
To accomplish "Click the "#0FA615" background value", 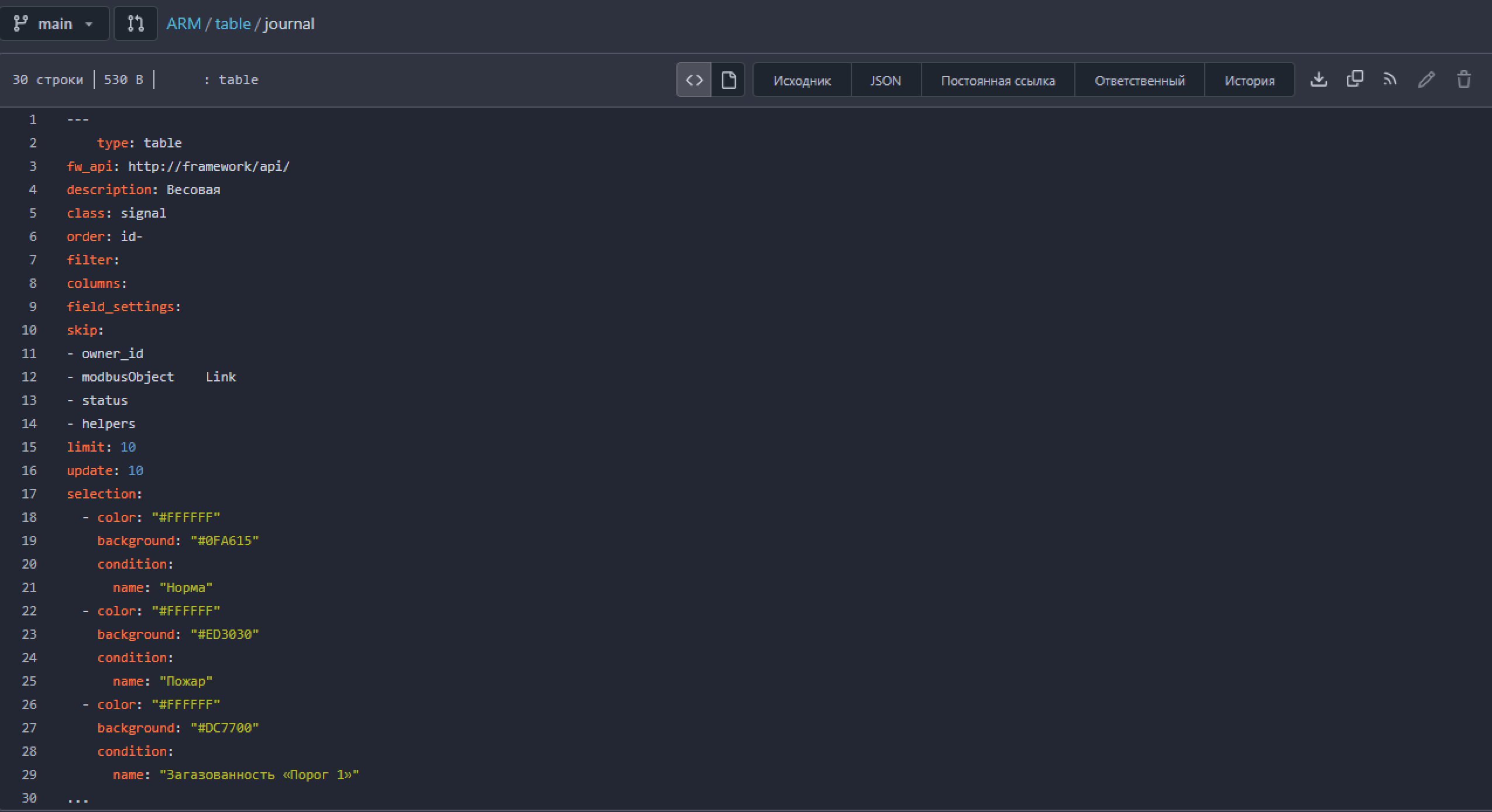I will point(225,541).
